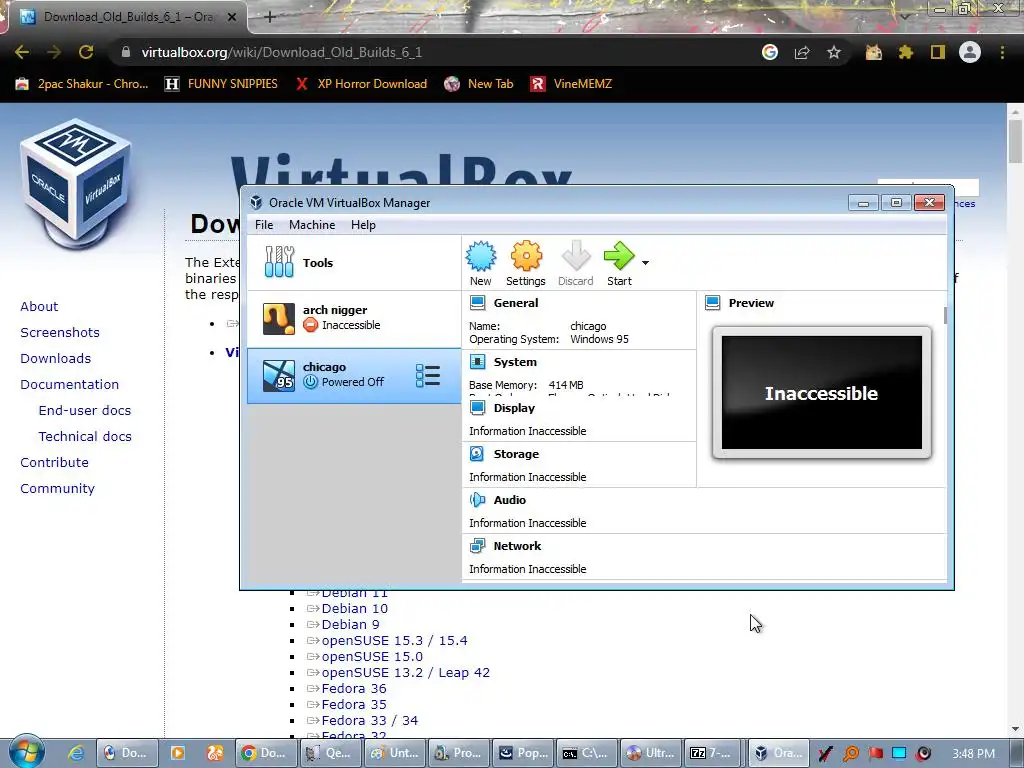Open the openSUSE 15.0 link

coord(372,656)
